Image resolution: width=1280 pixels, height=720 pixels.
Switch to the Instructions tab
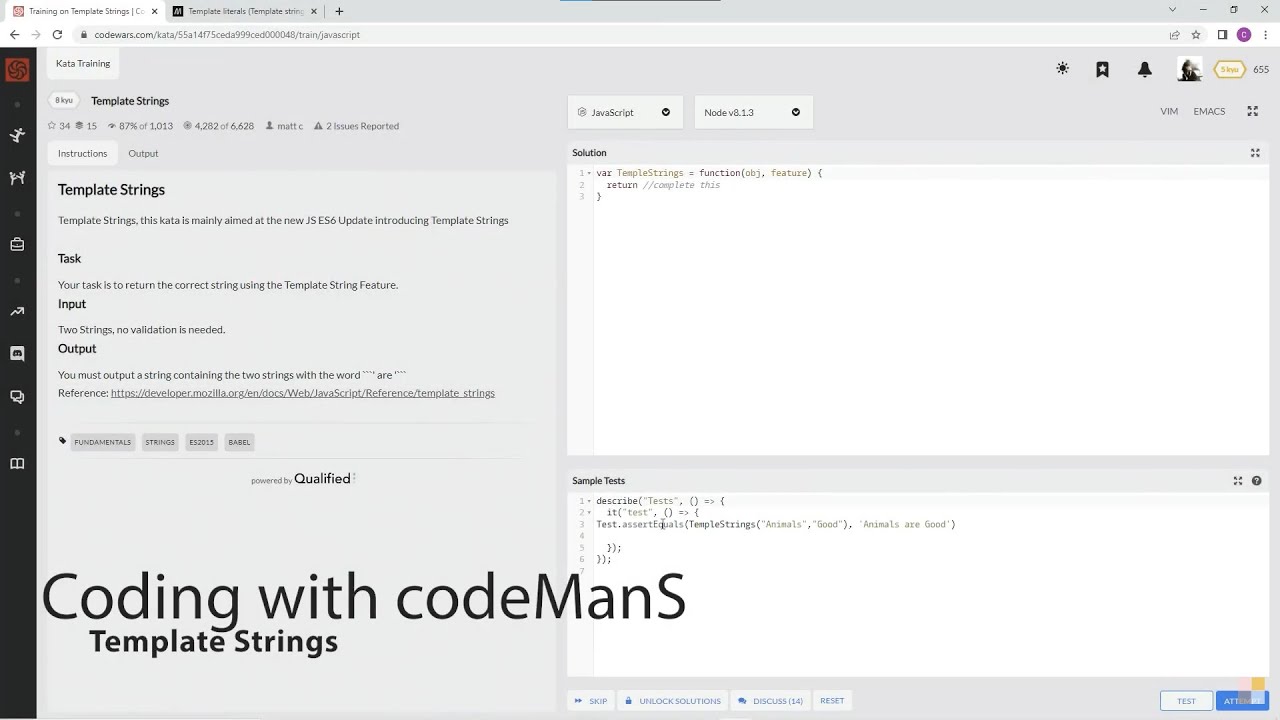(82, 153)
